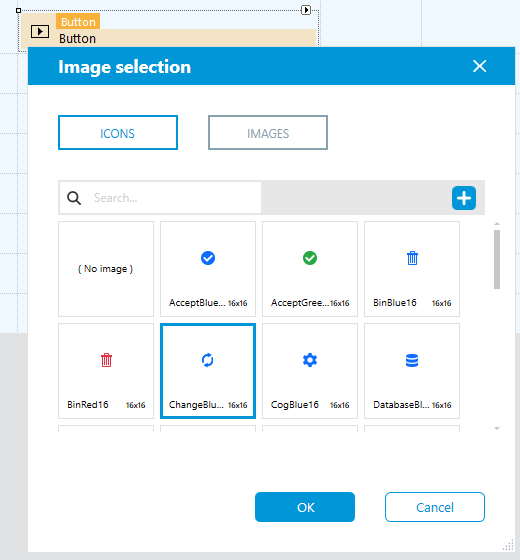Viewport: 520px width, 560px height.
Task: Close the Image selection dialog
Action: [x=479, y=66]
